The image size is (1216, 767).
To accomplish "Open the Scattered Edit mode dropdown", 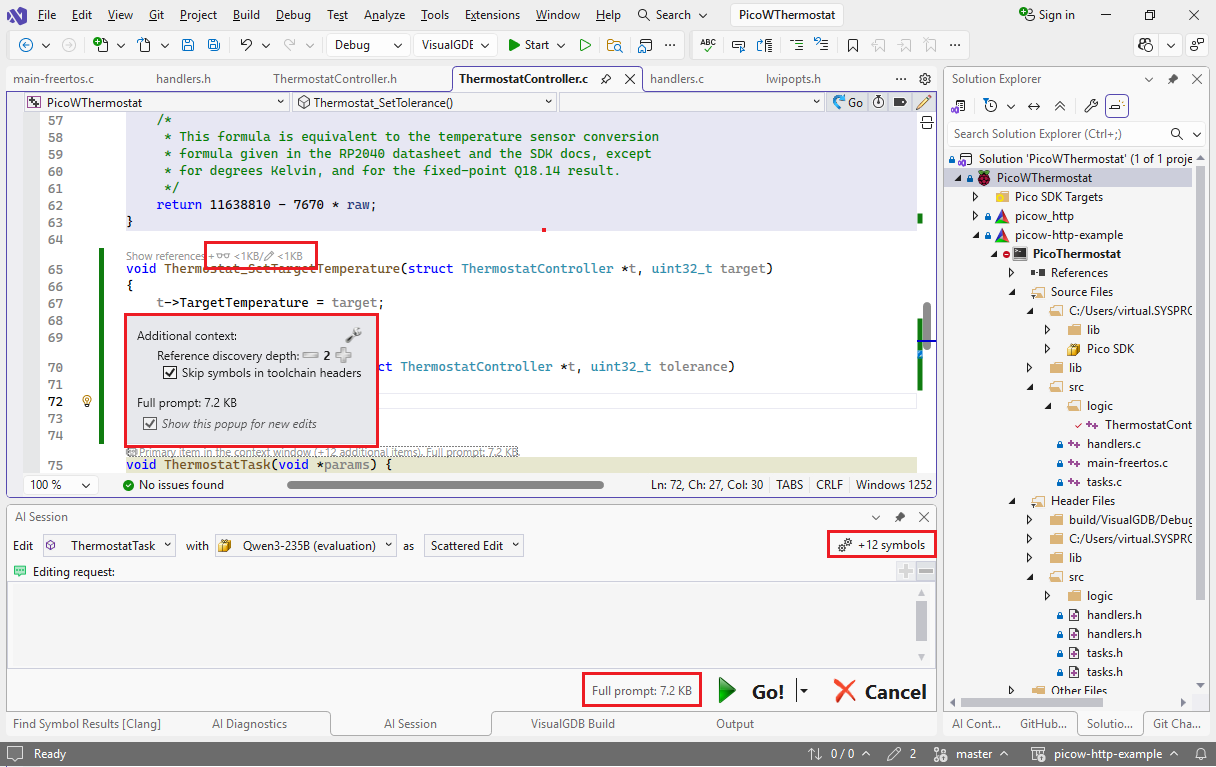I will (474, 545).
